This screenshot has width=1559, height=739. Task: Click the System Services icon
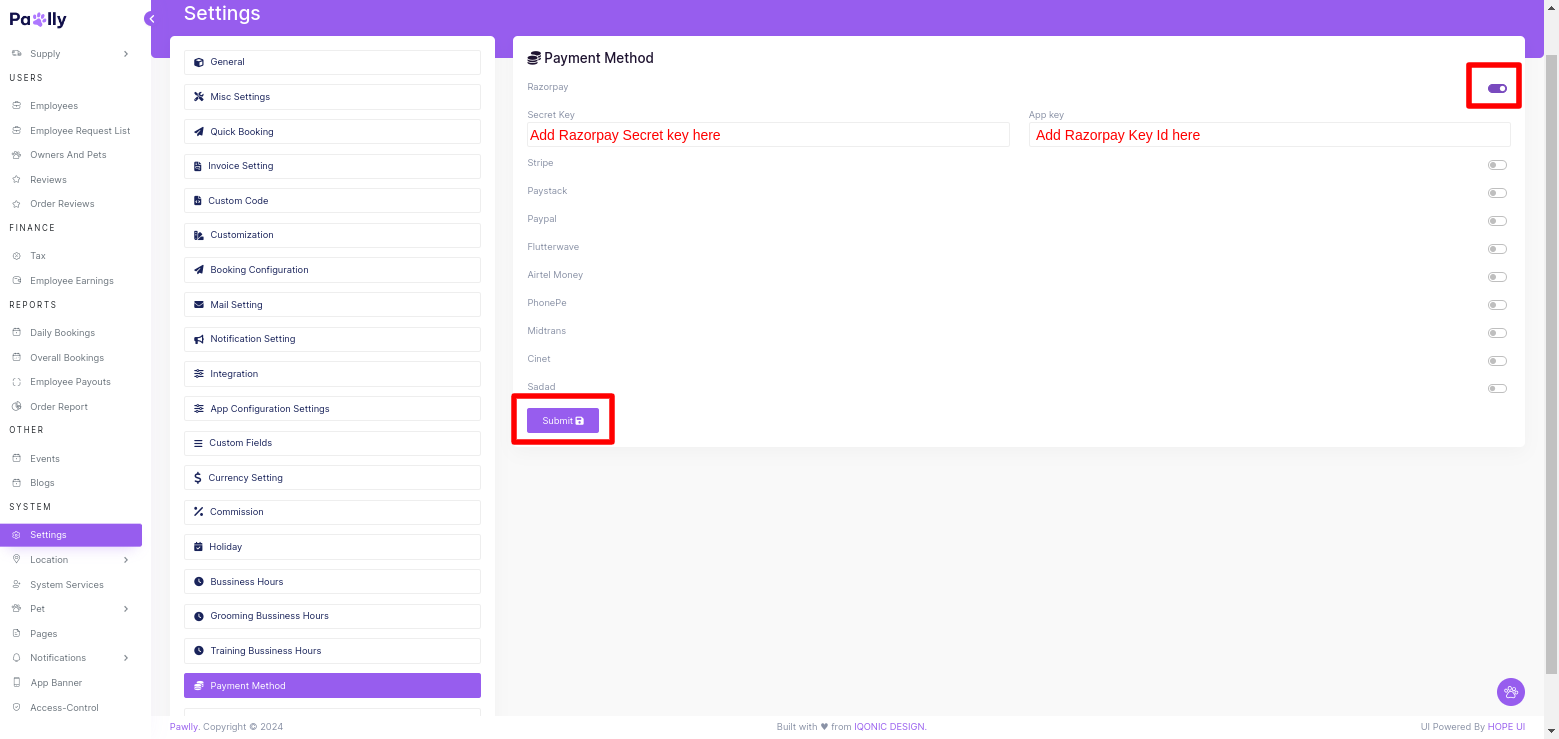coord(17,585)
